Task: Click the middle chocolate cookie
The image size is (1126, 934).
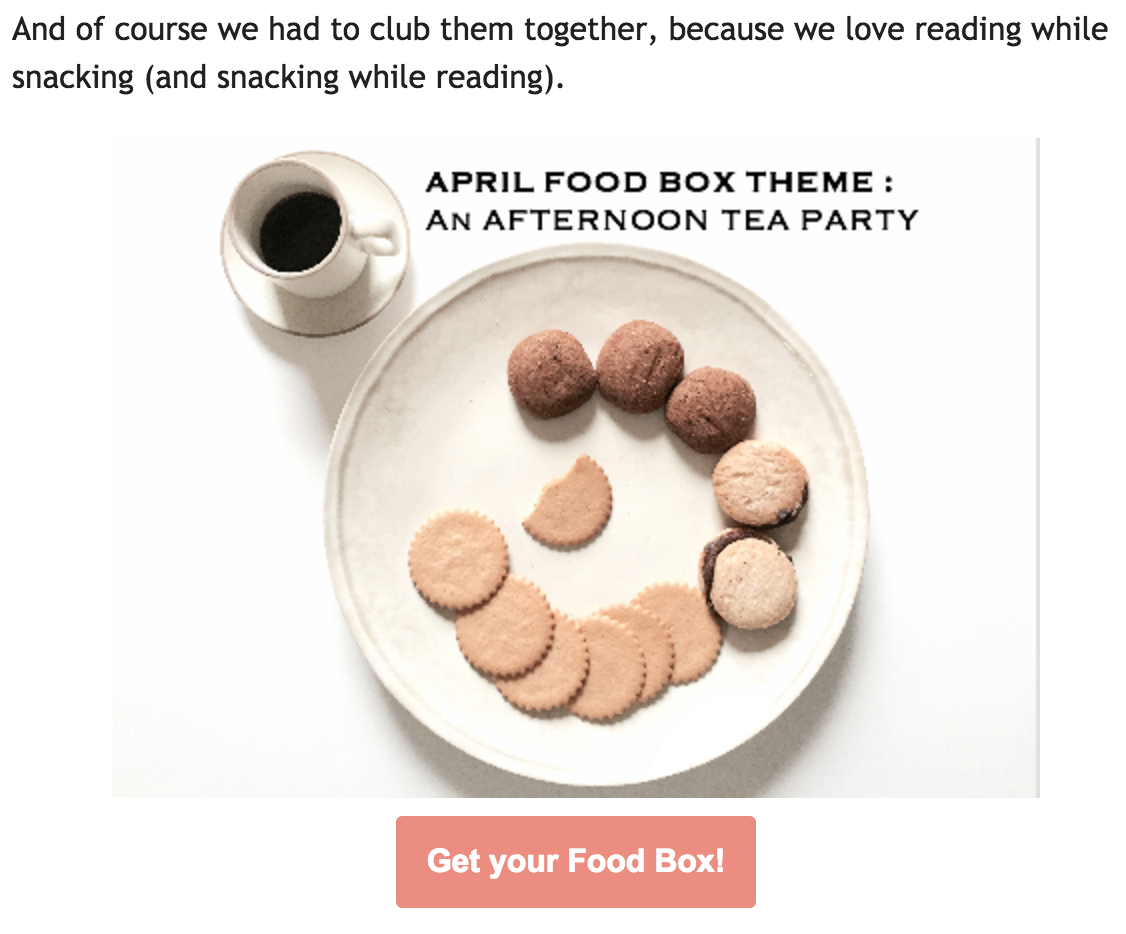Action: tap(641, 365)
